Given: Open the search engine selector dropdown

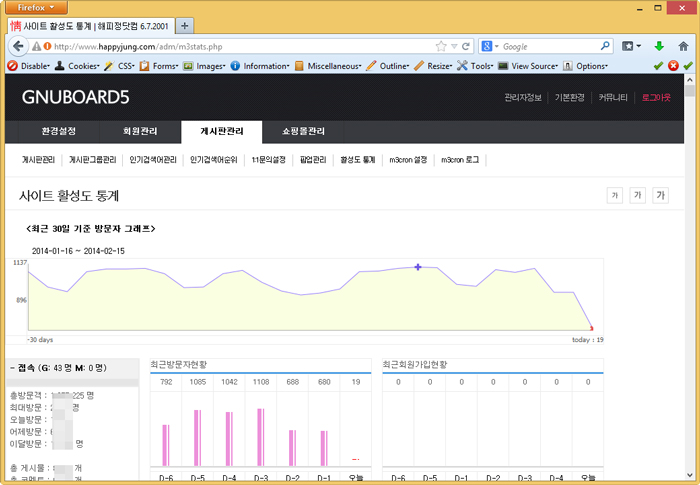Looking at the screenshot, I should [x=490, y=46].
